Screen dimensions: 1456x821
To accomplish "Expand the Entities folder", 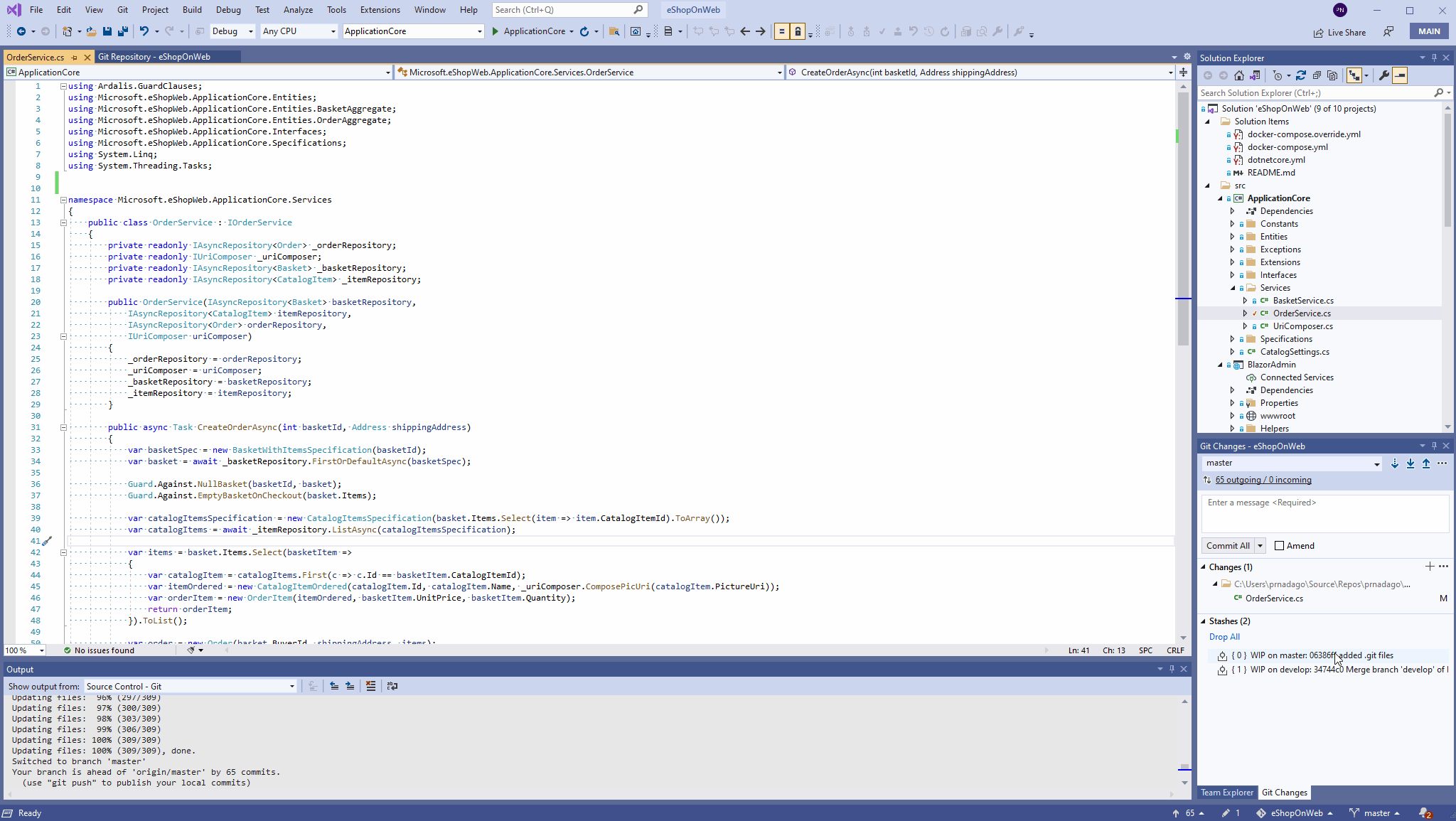I will [x=1232, y=236].
